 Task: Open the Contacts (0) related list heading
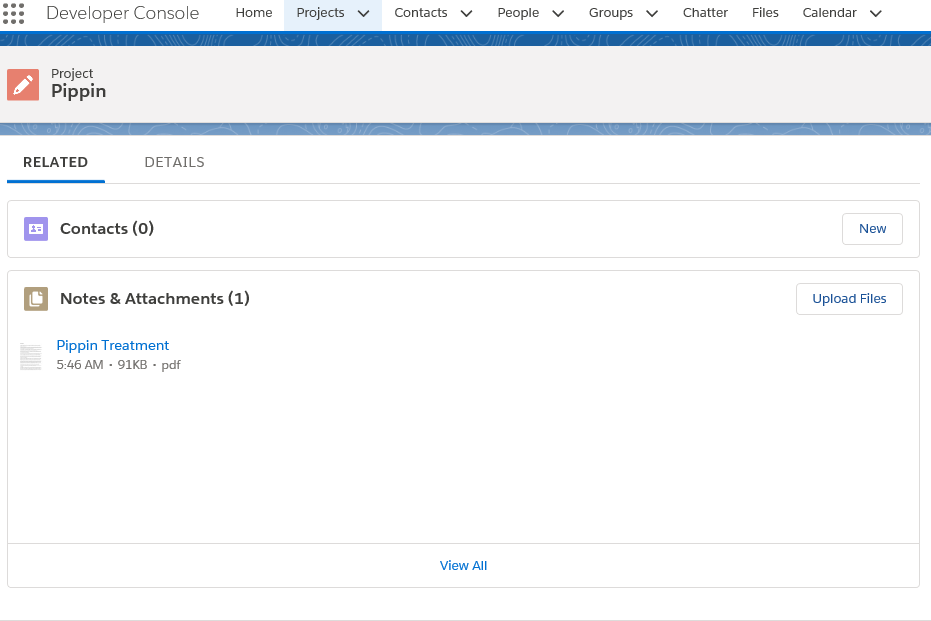click(107, 229)
